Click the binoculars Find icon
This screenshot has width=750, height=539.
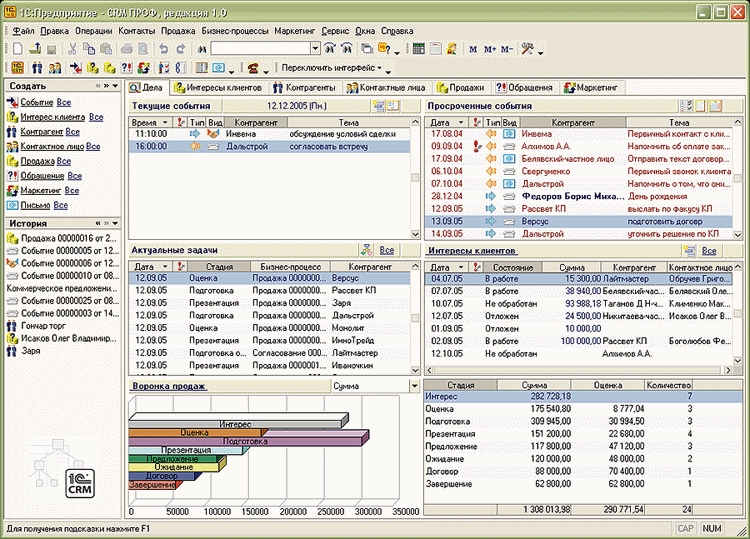[x=202, y=49]
